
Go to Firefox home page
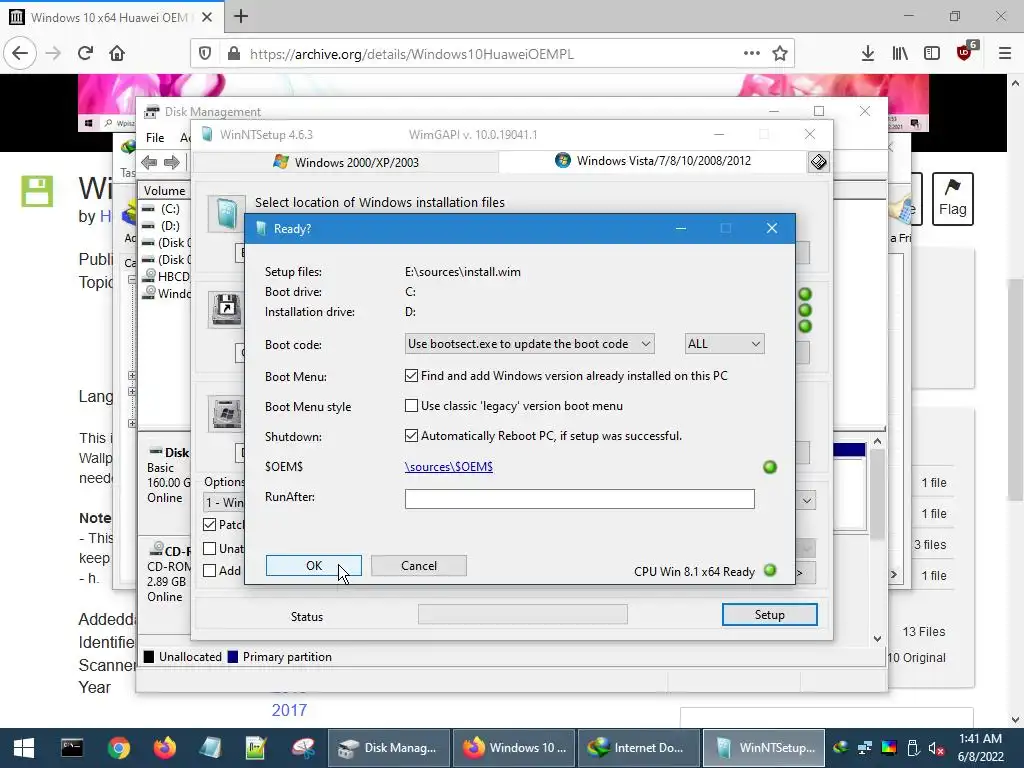(x=117, y=53)
